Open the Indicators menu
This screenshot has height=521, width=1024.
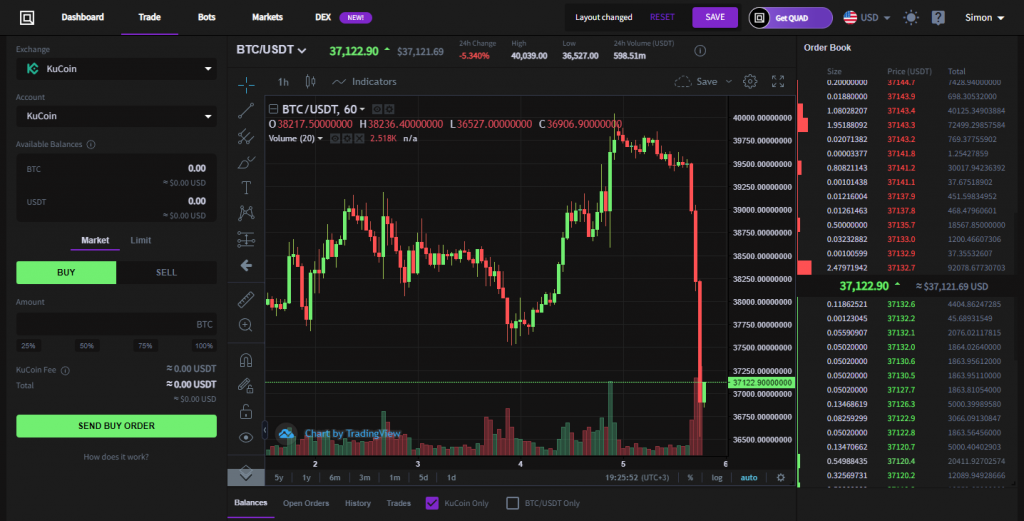[x=364, y=82]
